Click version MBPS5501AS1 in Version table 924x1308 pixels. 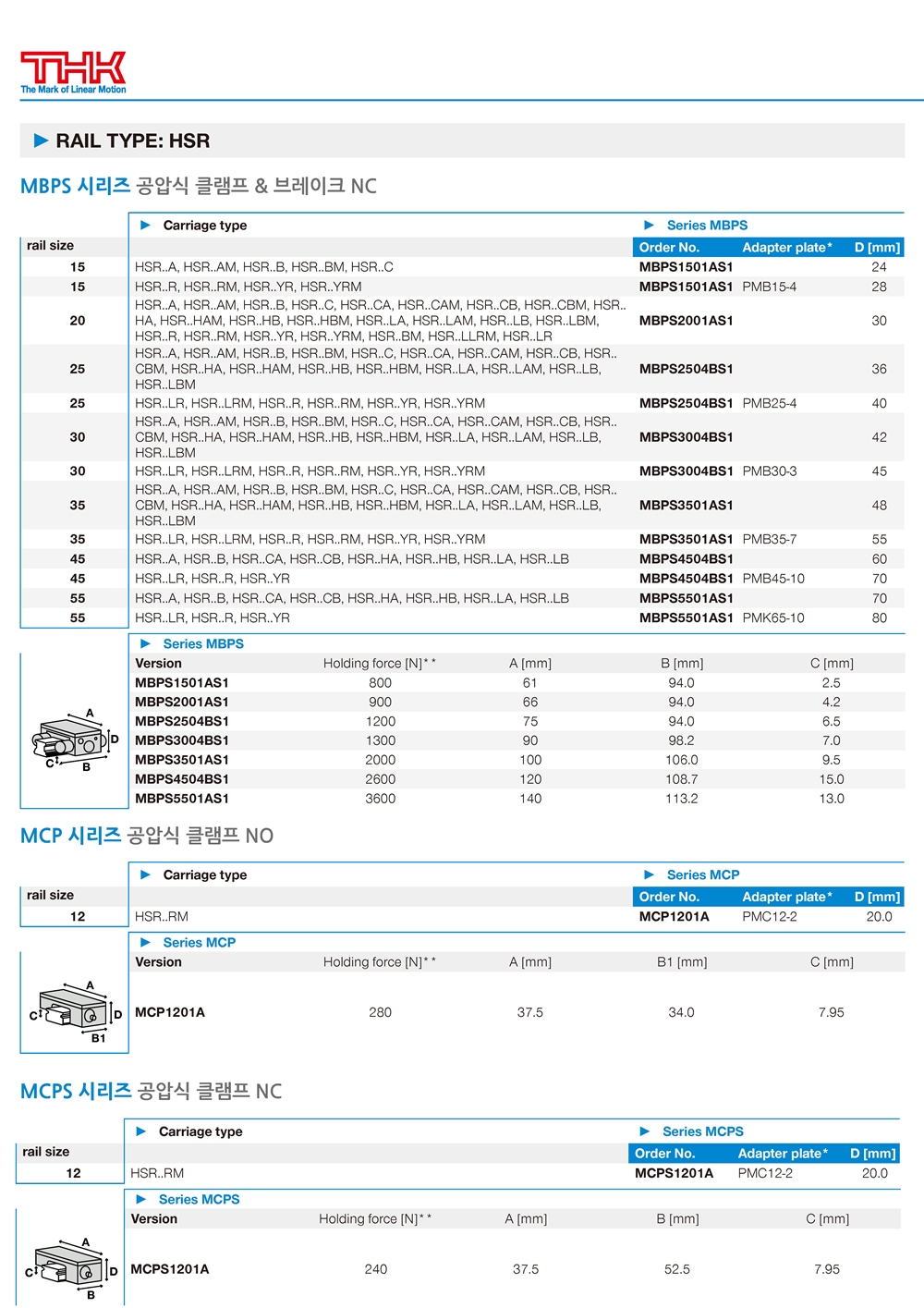click(182, 799)
